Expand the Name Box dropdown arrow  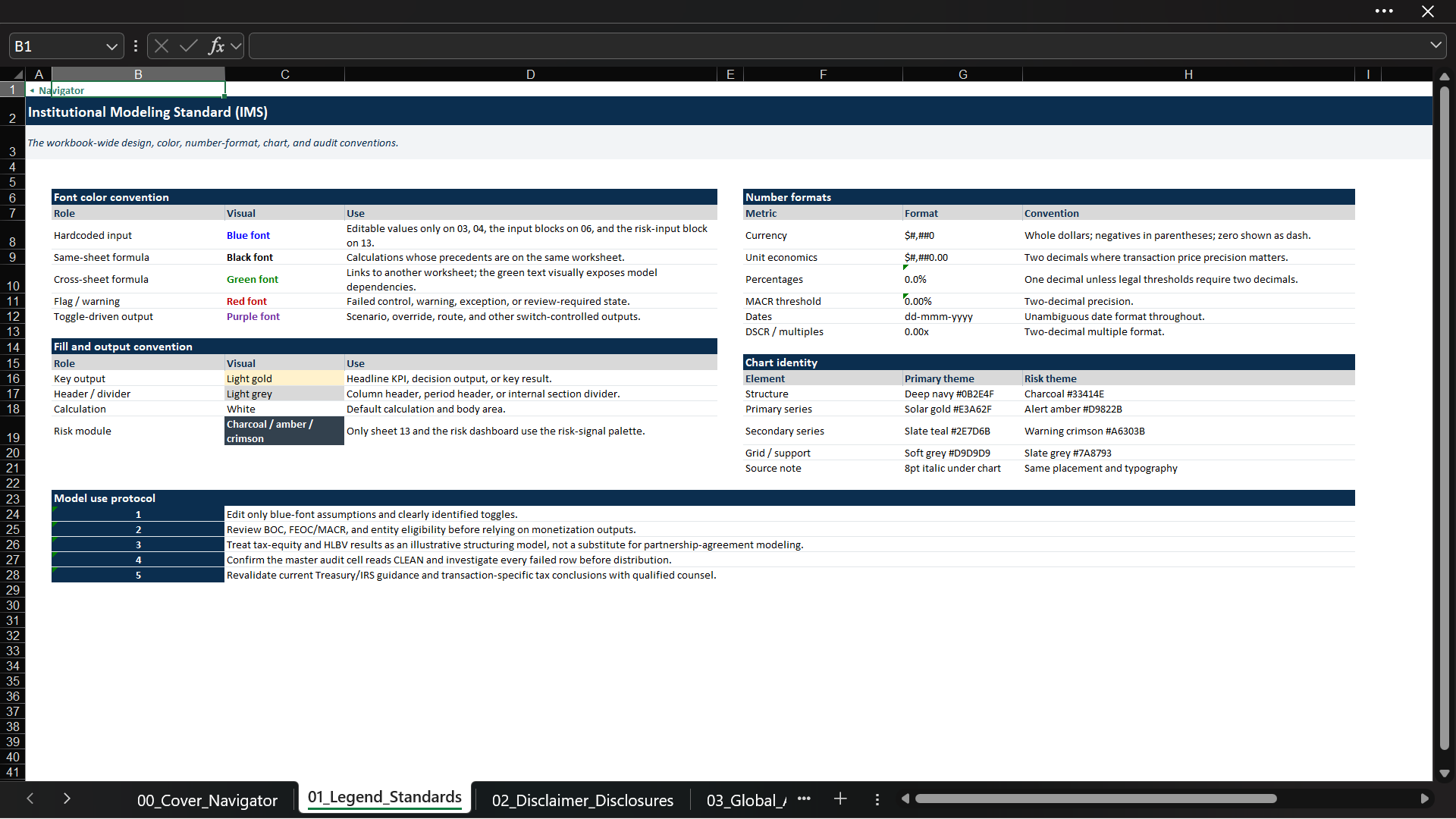click(x=112, y=46)
